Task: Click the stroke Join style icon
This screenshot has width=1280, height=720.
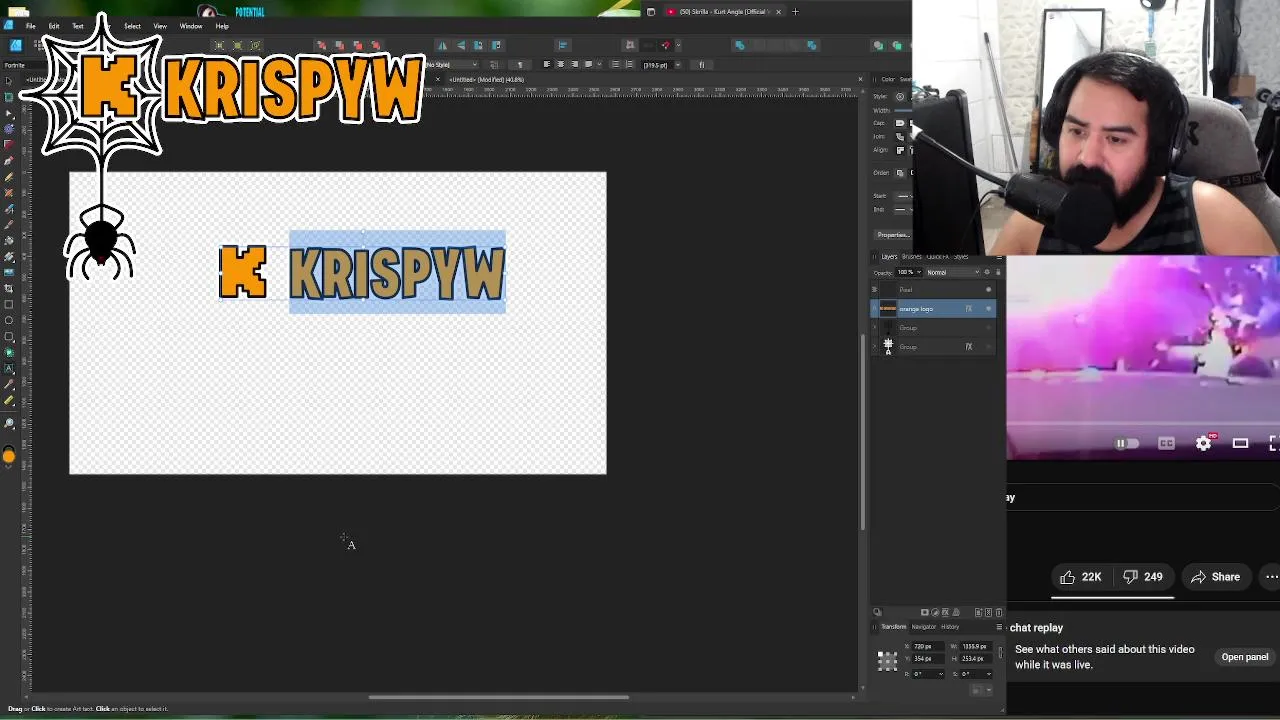Action: 899,136
